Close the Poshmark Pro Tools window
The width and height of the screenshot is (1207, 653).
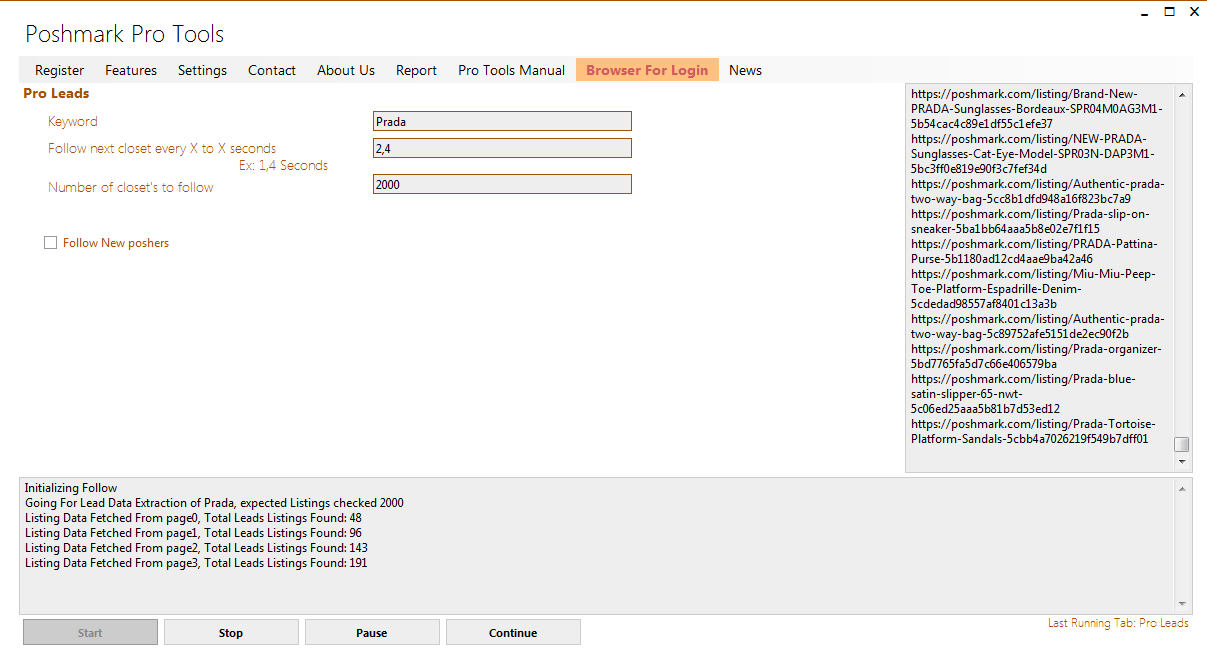[x=1194, y=12]
